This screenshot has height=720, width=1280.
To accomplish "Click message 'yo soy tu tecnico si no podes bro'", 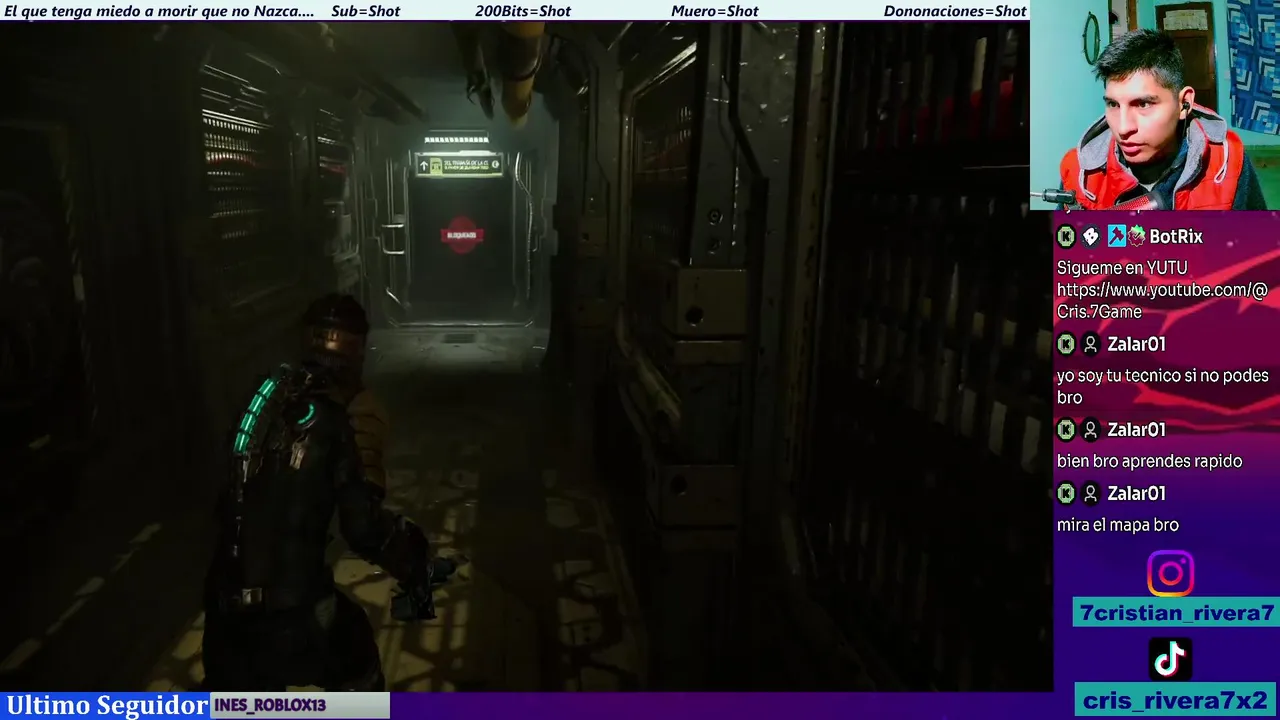I will (1162, 386).
